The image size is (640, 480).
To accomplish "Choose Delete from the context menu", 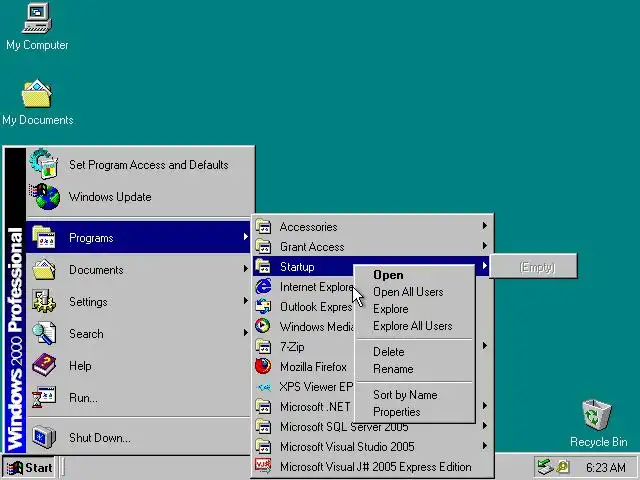I will point(414,352).
